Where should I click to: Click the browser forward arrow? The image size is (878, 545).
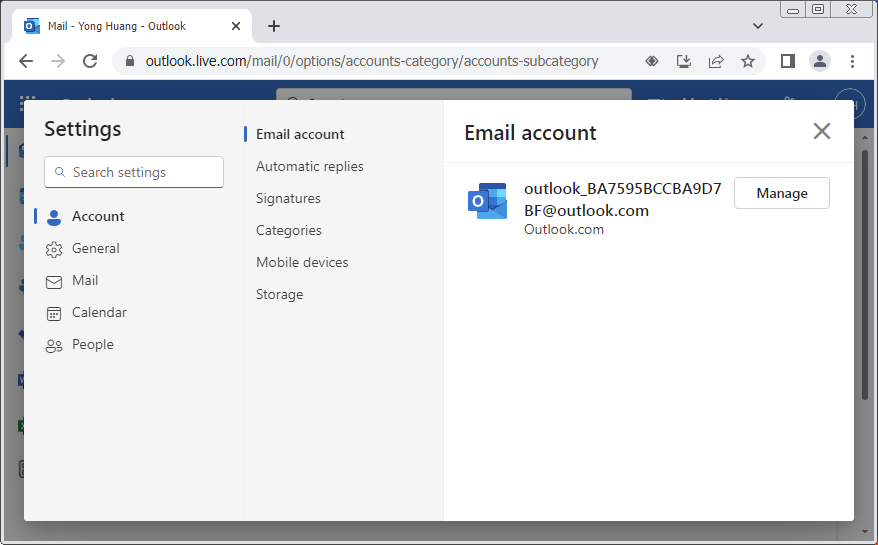click(x=58, y=61)
